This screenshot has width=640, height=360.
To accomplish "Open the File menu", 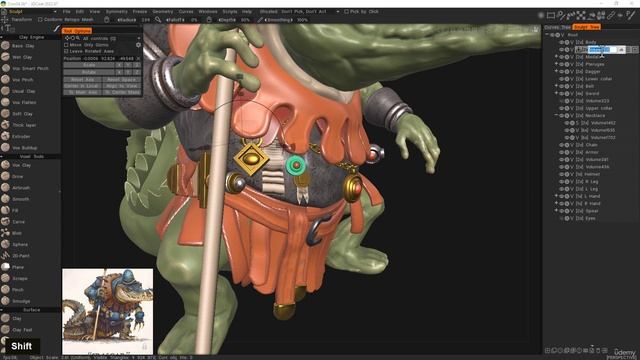I will tap(67, 11).
